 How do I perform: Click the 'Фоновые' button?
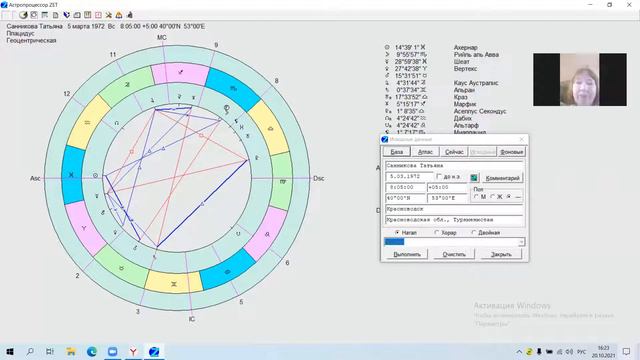tap(511, 152)
